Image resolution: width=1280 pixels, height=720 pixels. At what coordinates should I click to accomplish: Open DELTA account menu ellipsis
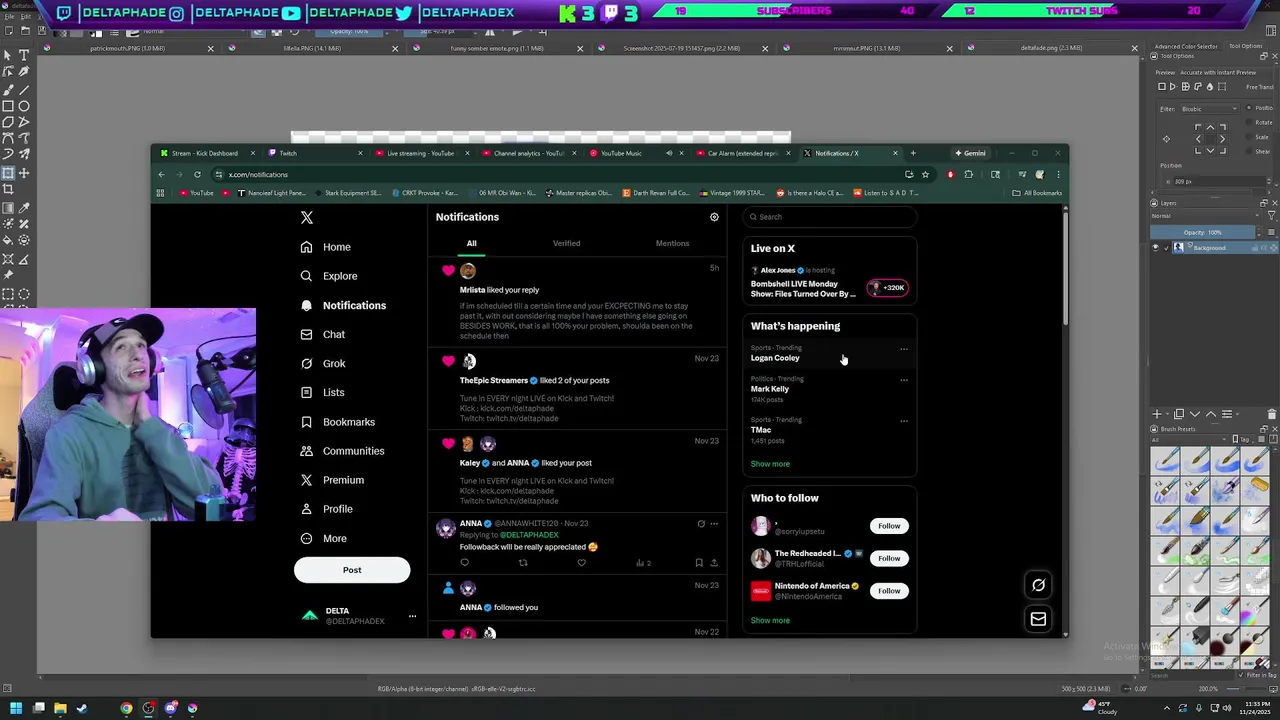pos(412,616)
